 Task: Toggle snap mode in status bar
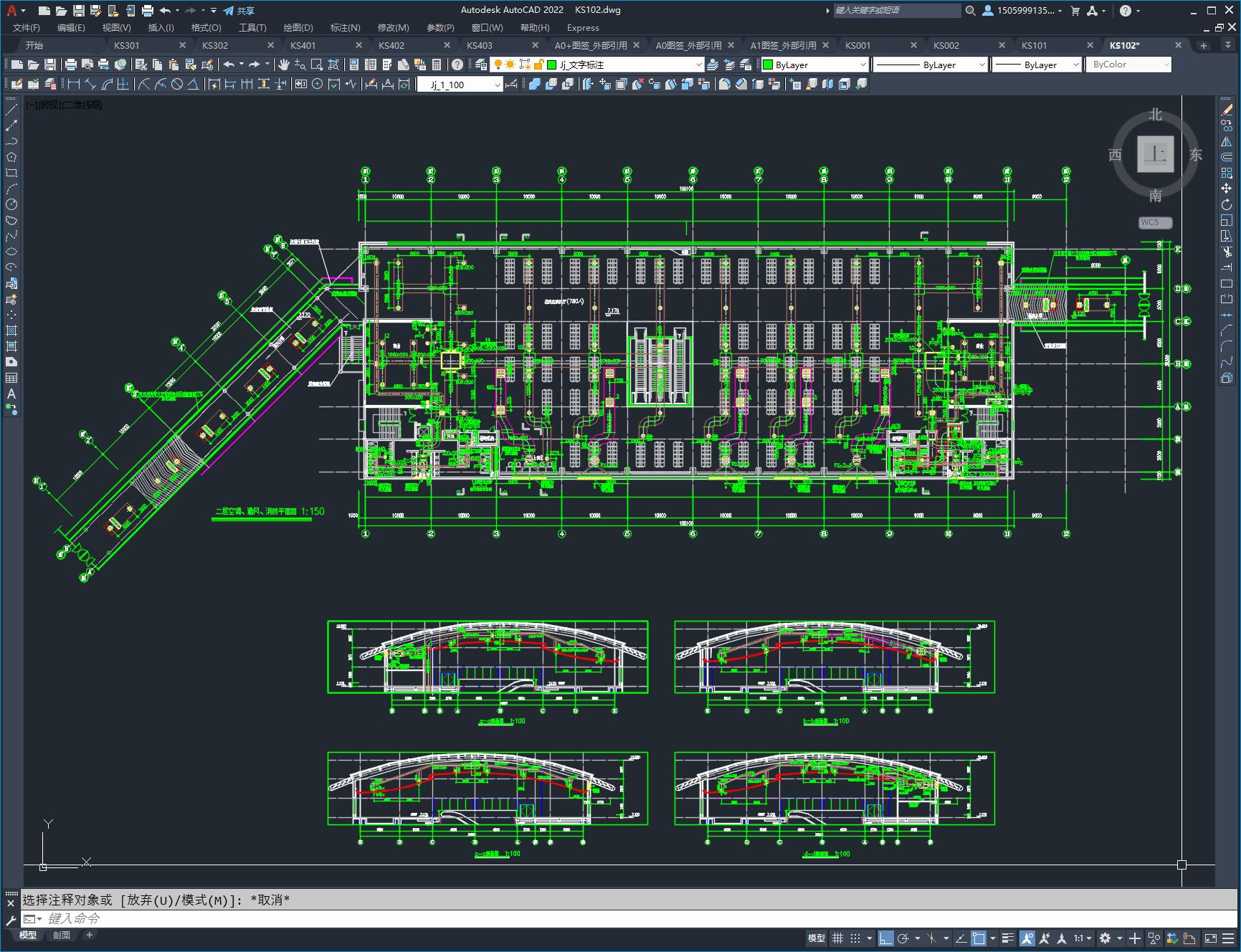(x=855, y=938)
